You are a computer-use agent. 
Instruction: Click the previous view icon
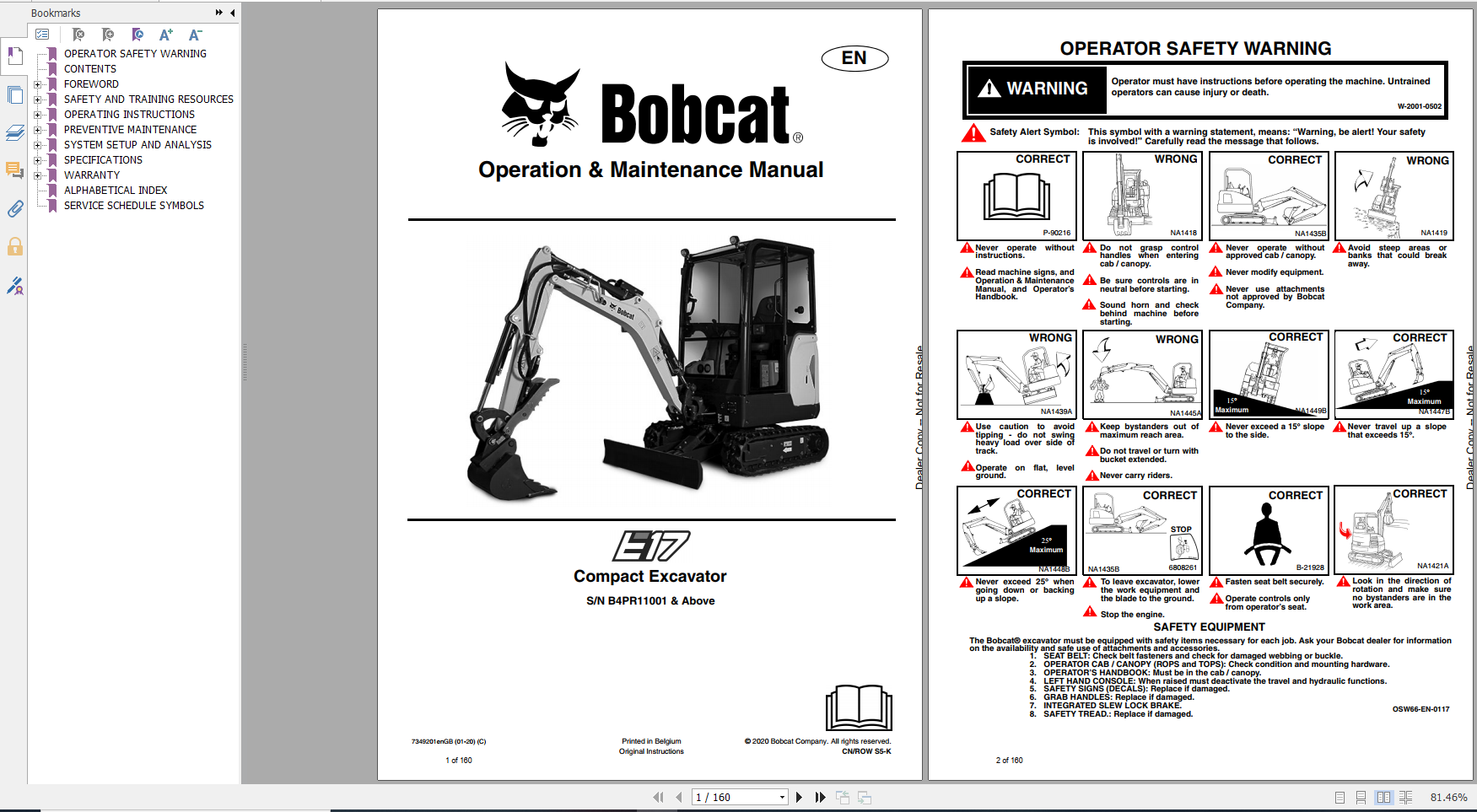843,797
